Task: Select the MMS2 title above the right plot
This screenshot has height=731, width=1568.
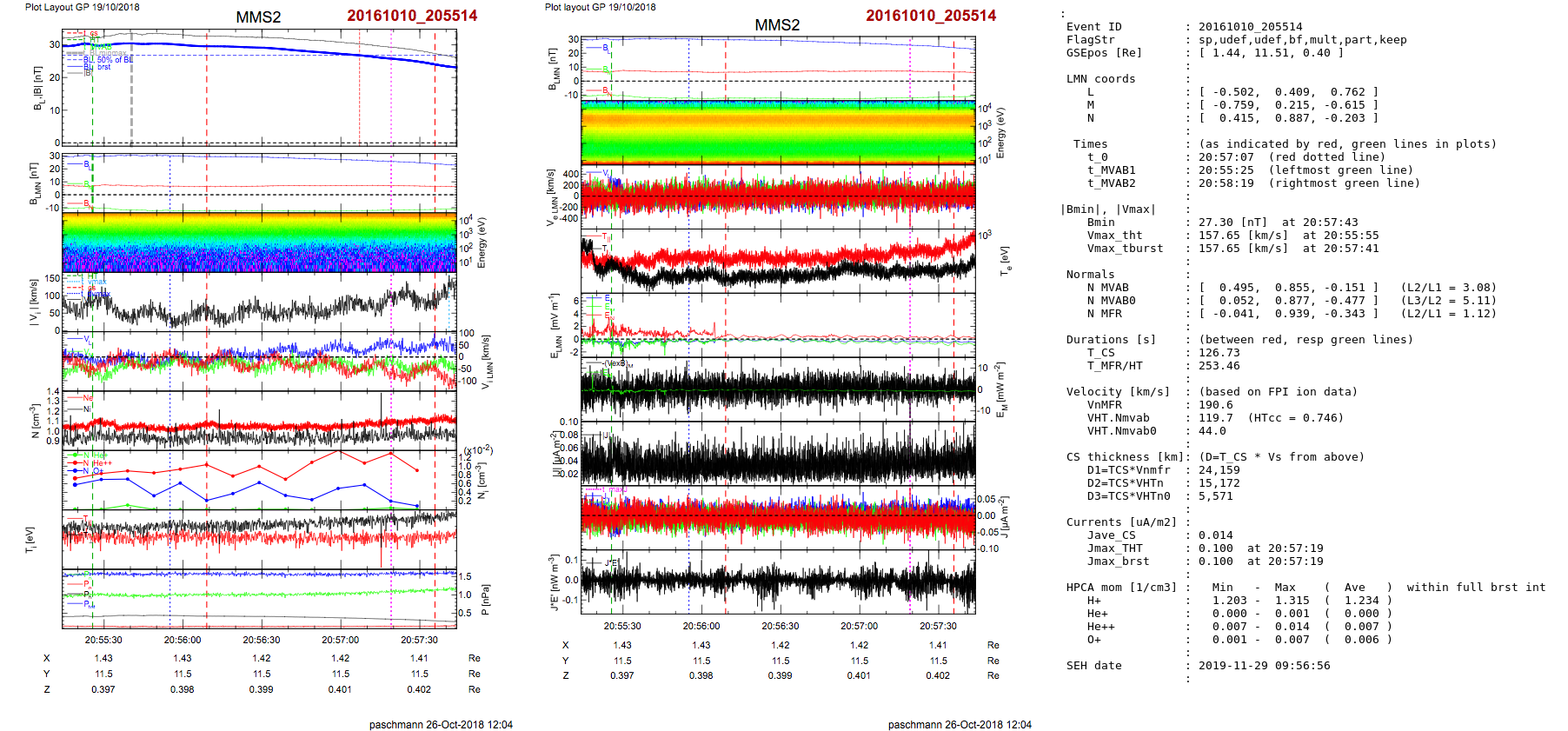Action: pos(777,25)
